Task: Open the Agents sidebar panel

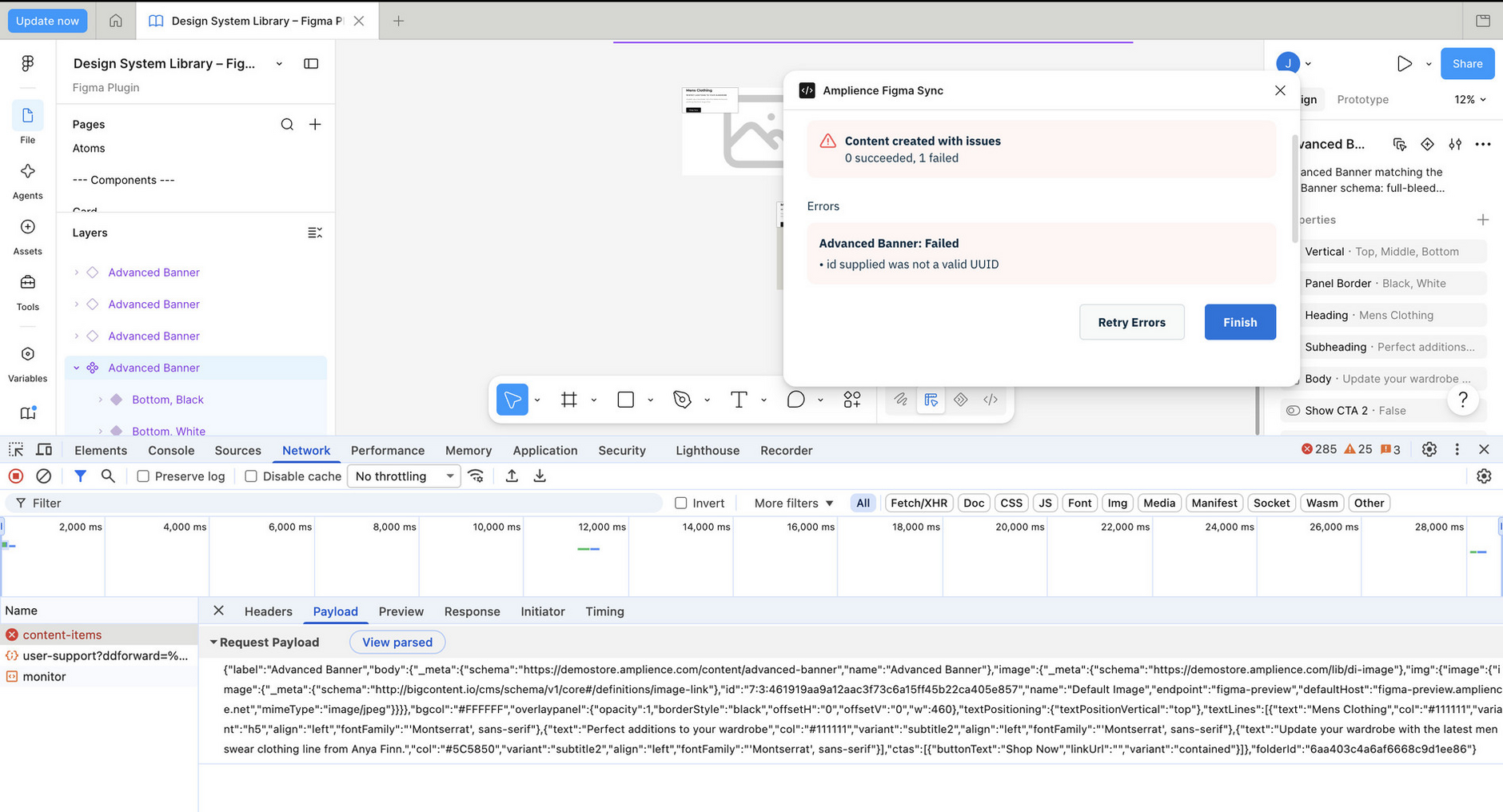Action: [27, 180]
